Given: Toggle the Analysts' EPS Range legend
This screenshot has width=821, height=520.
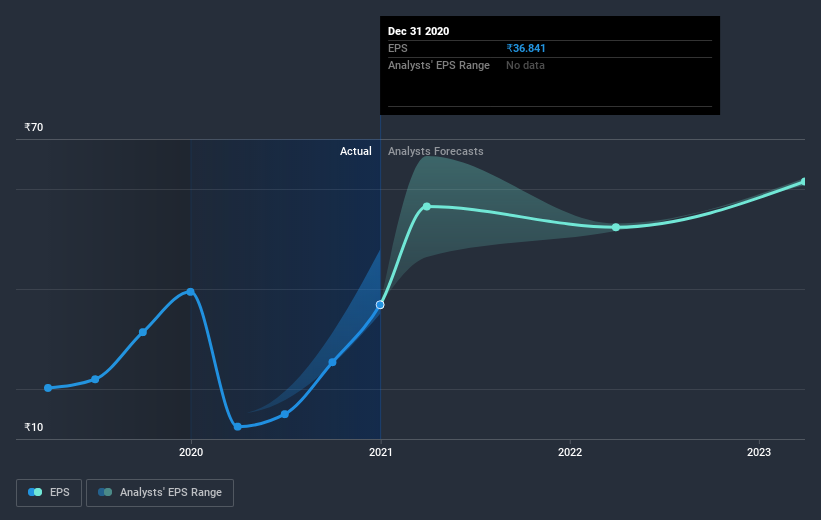Looking at the screenshot, I should coord(160,492).
